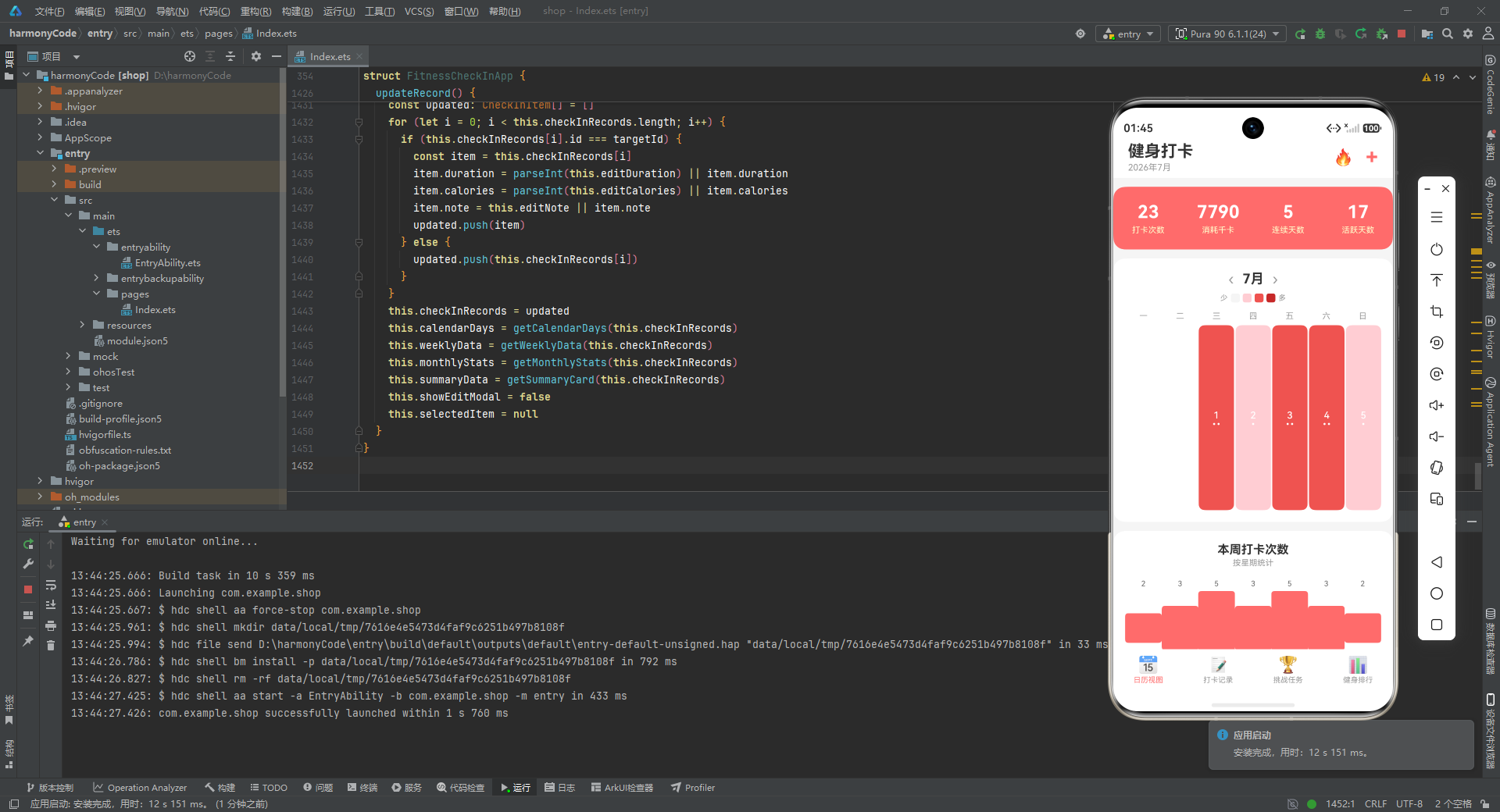Open the TODO tool window
This screenshot has width=1500, height=812.
point(268,788)
